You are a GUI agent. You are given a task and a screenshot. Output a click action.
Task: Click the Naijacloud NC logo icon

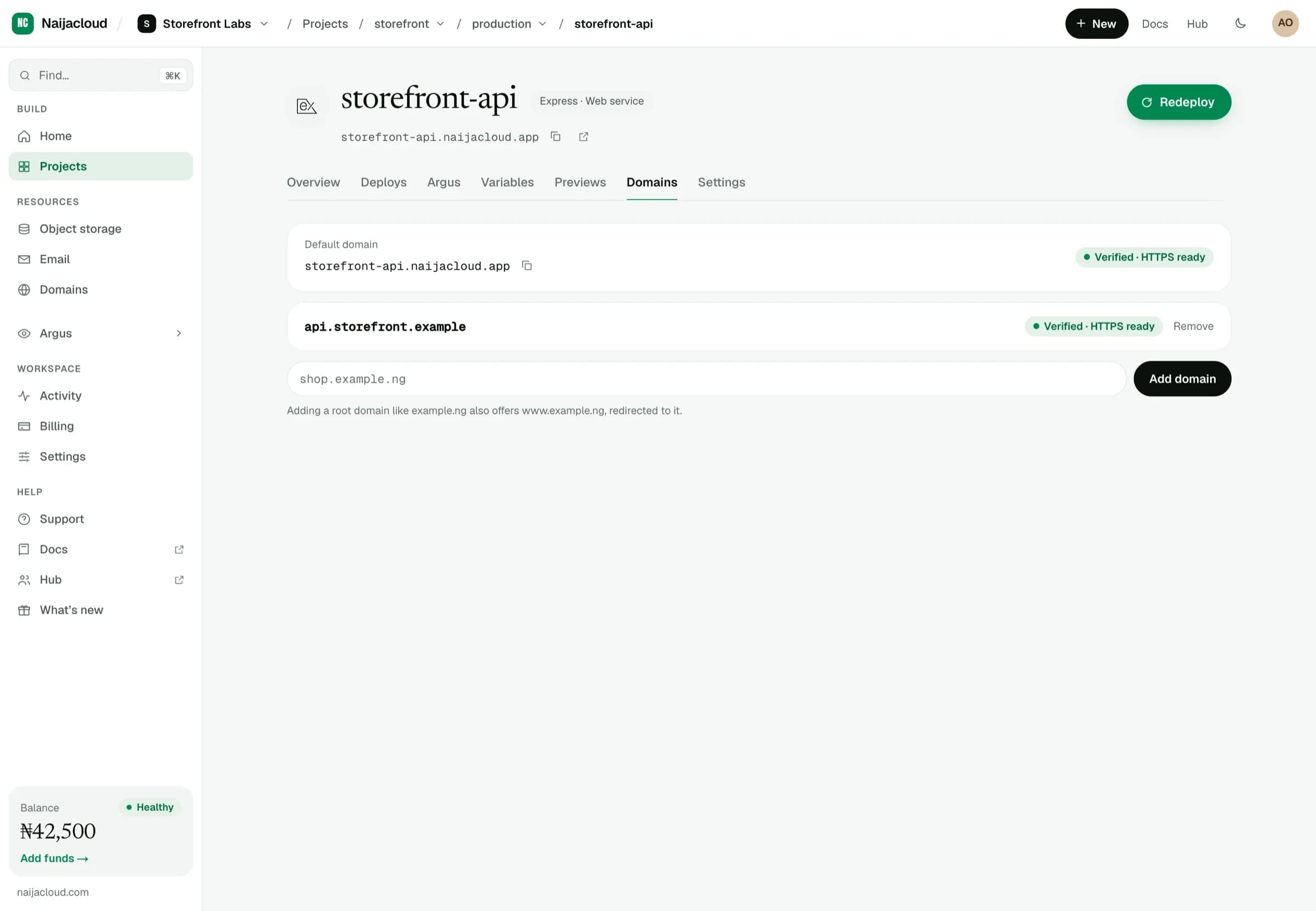pos(23,24)
